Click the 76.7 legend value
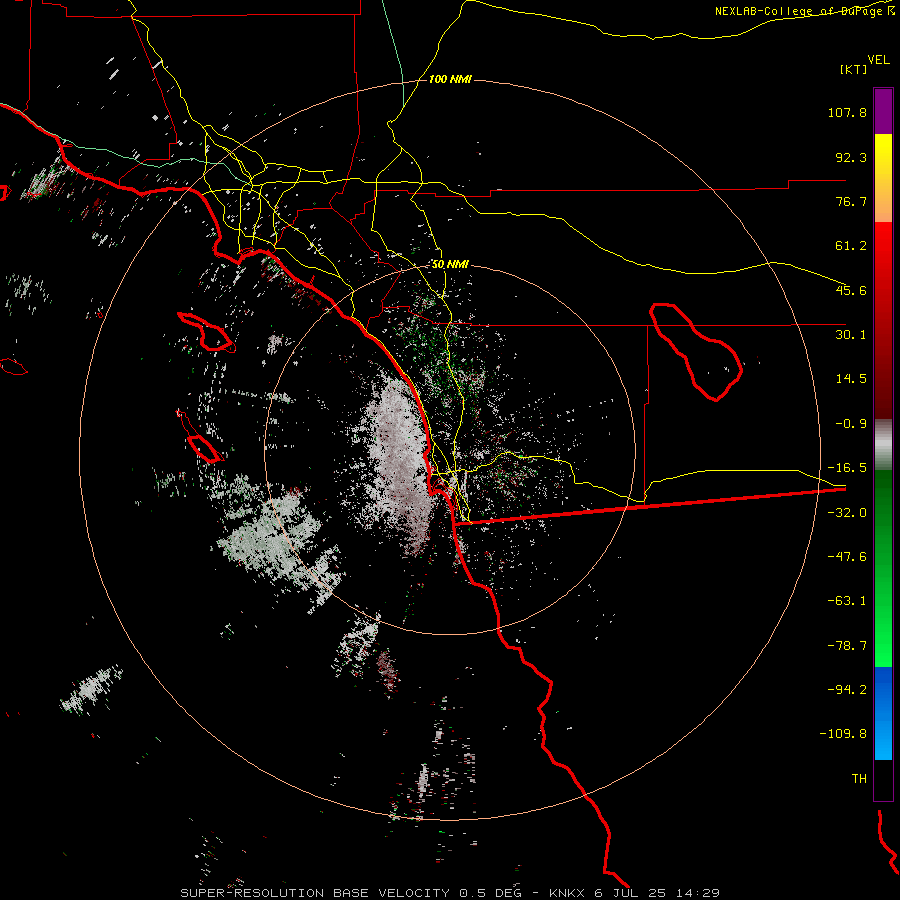 tap(851, 201)
